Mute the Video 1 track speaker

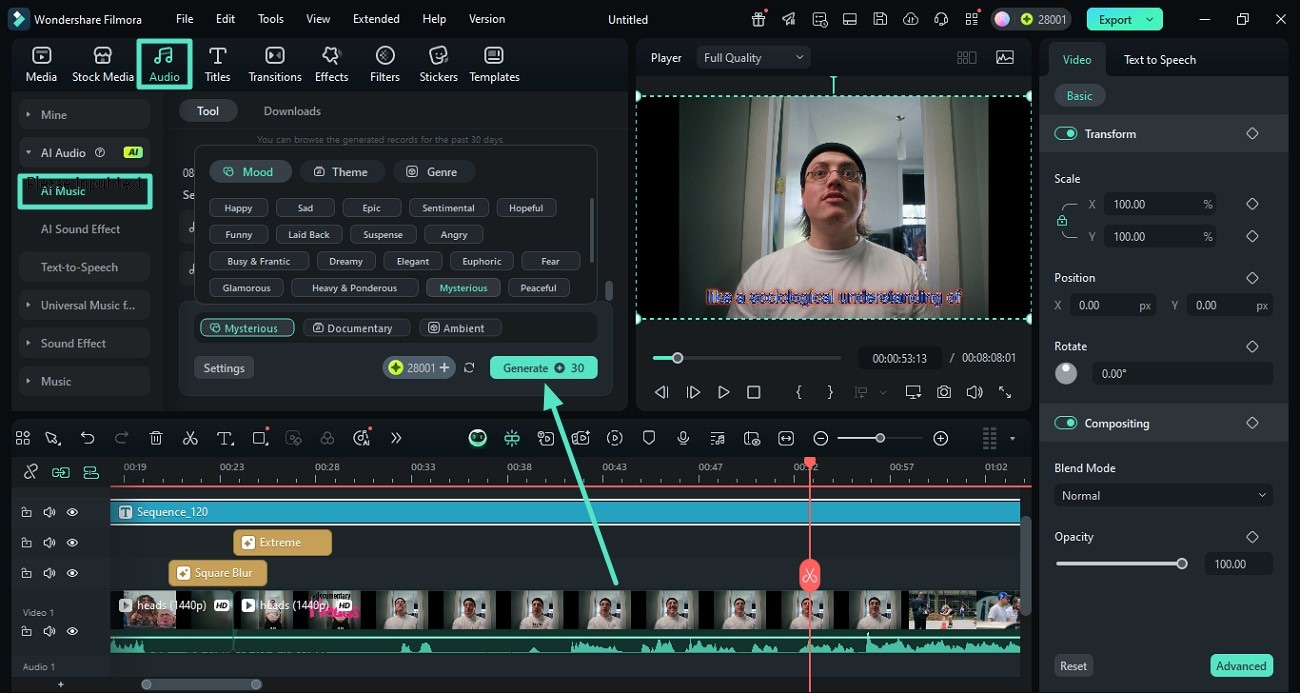[x=49, y=631]
